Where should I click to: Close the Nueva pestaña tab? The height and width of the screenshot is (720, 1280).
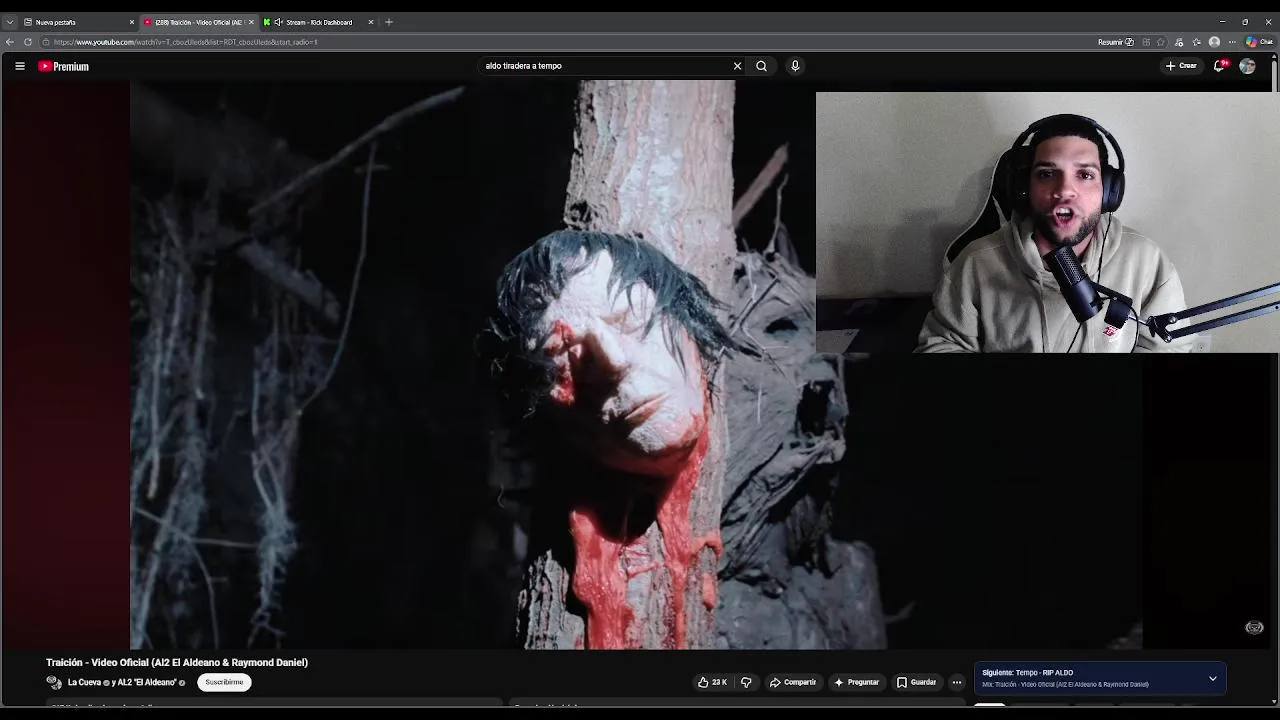(x=131, y=22)
